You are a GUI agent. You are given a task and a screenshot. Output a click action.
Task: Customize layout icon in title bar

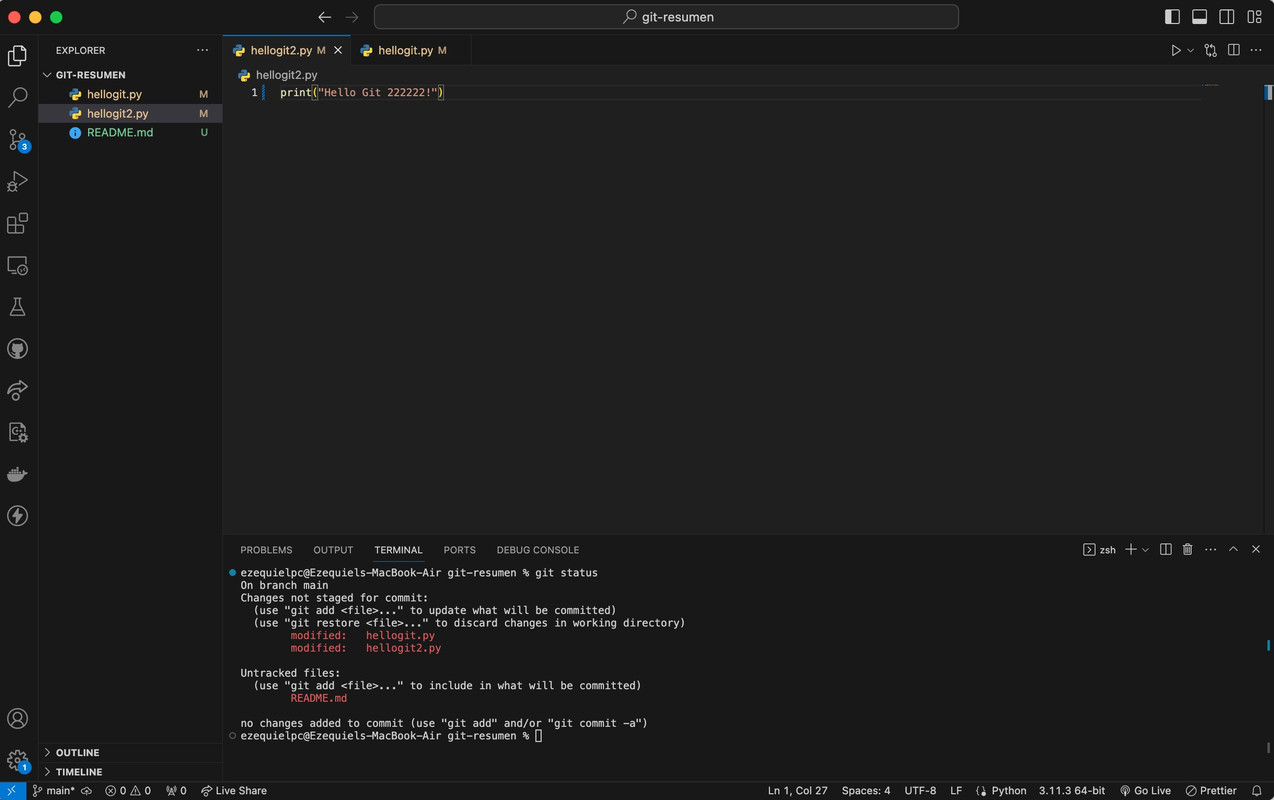click(x=1254, y=17)
